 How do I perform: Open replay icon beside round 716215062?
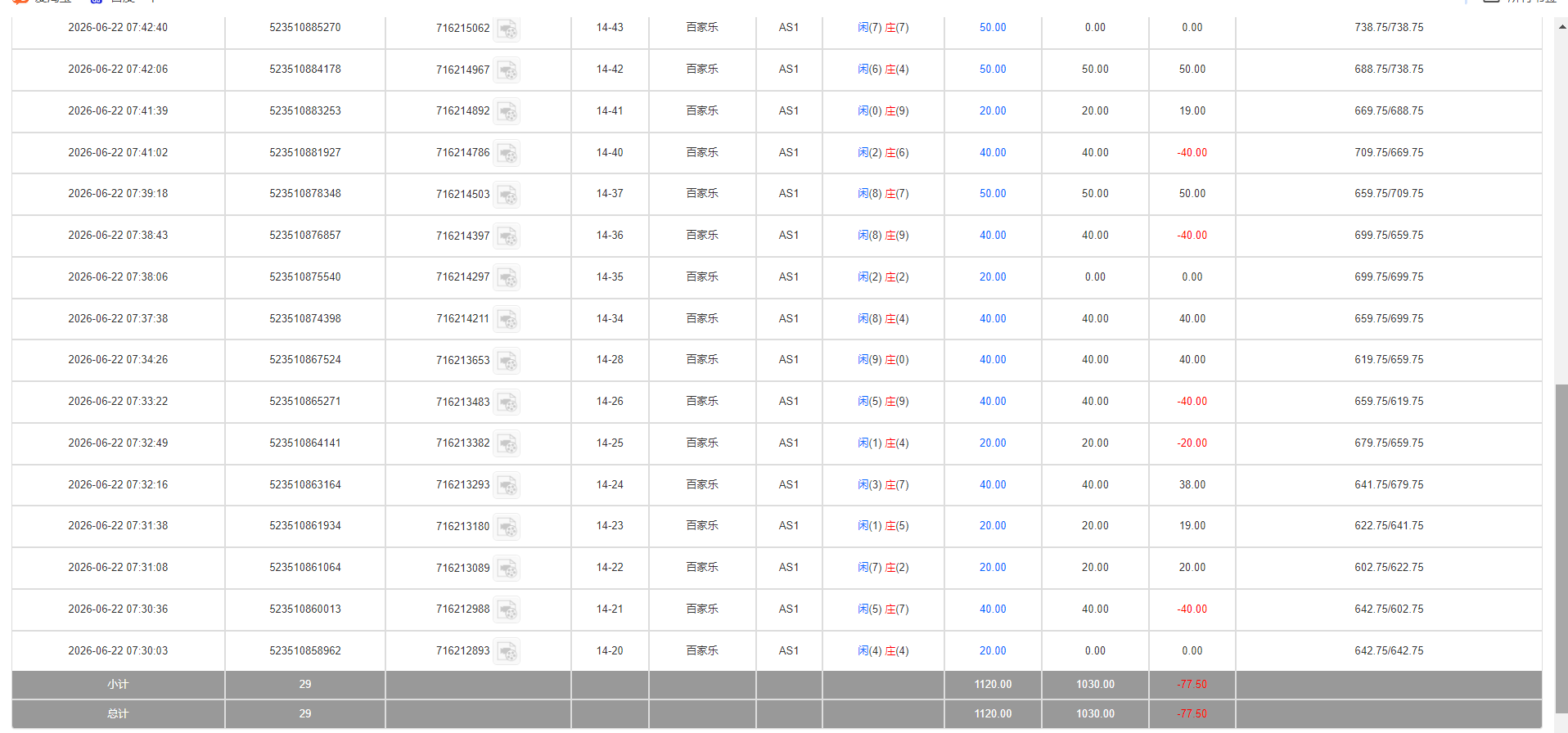(x=507, y=29)
